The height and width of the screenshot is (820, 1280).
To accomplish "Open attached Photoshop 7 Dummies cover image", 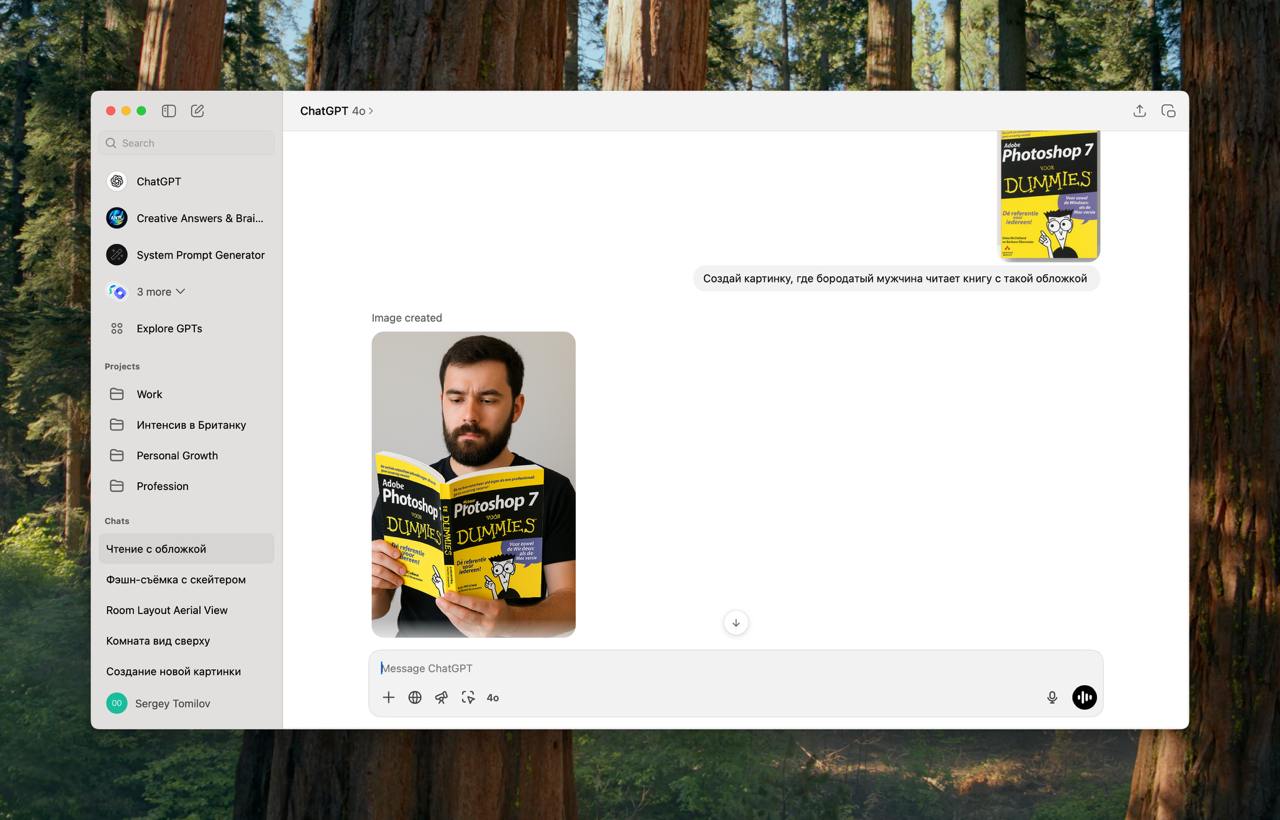I will [x=1049, y=195].
